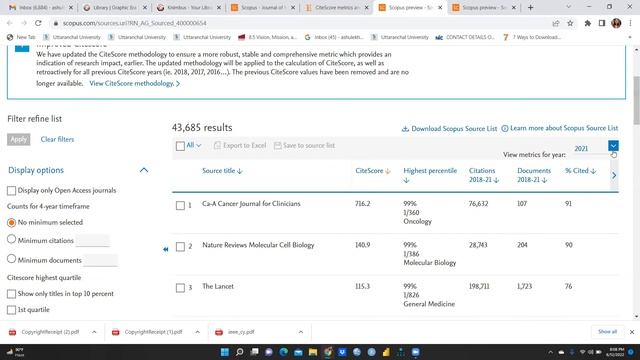
Task: Open the Nature Reviews Molecular Cell Biology link
Action: click(x=258, y=245)
